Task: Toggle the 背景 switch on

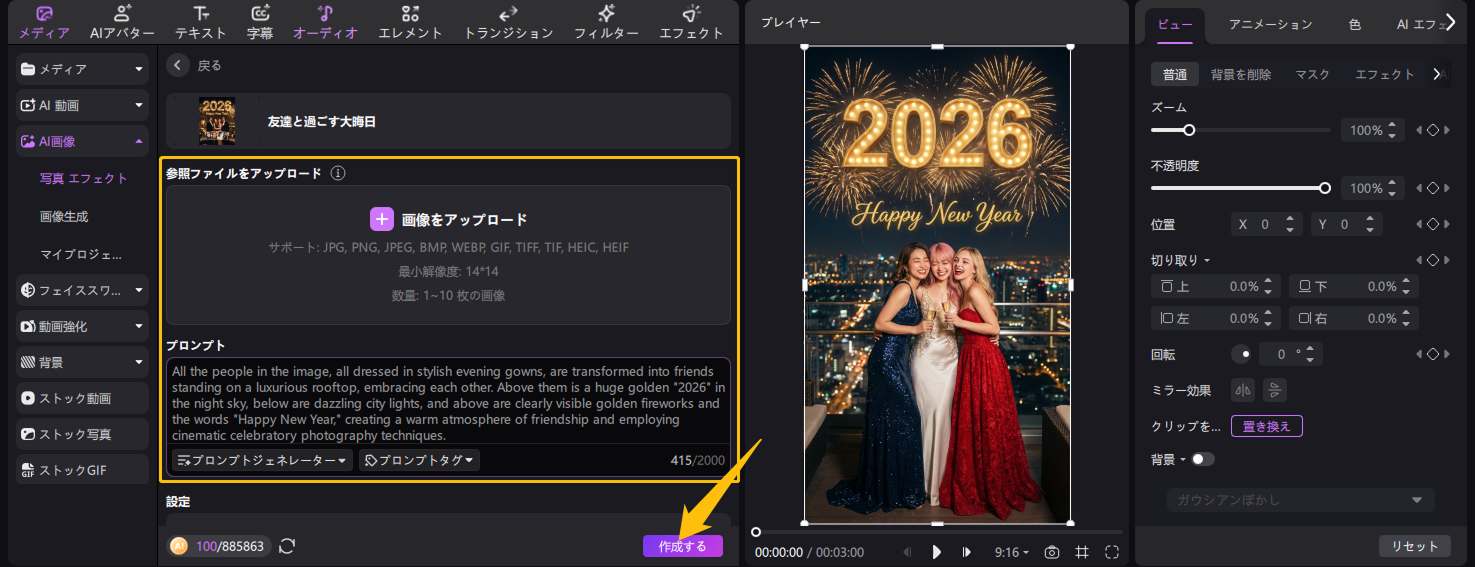Action: pyautogui.click(x=1202, y=459)
